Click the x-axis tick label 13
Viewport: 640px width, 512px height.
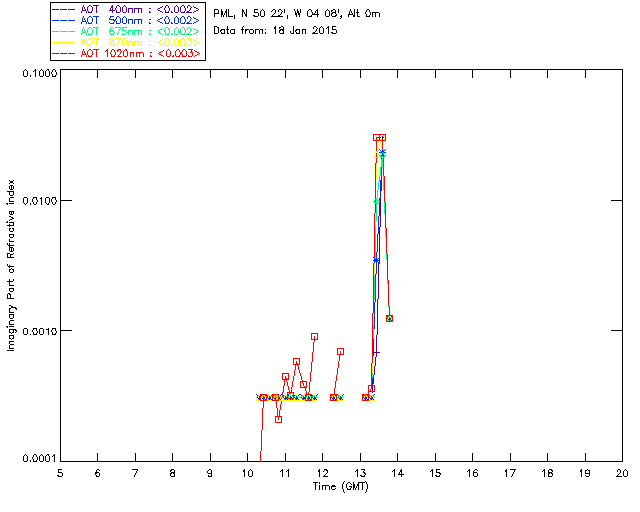360,473
